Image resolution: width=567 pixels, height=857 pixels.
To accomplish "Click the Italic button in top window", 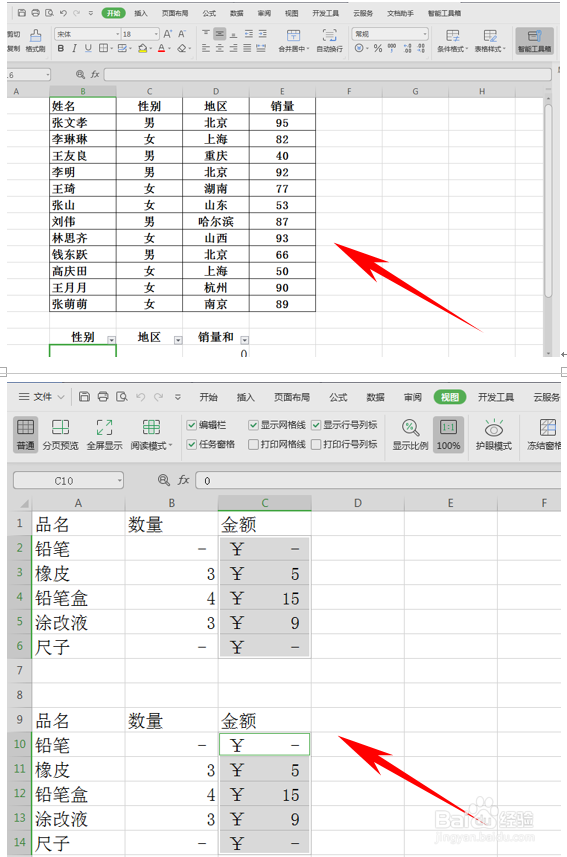I will click(74, 48).
